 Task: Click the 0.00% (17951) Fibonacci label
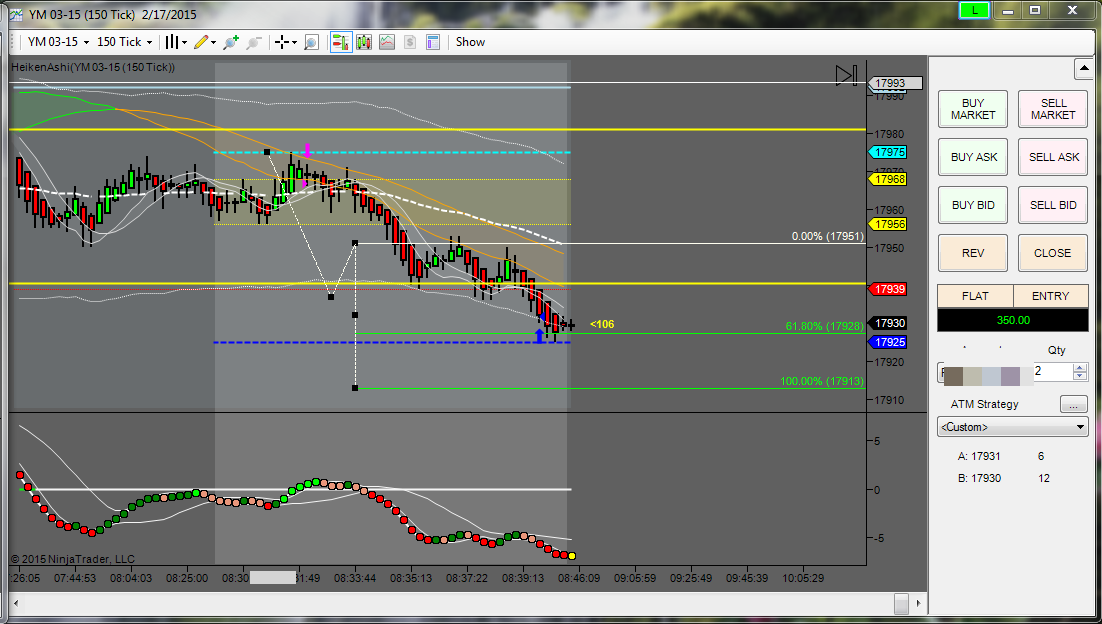click(828, 236)
